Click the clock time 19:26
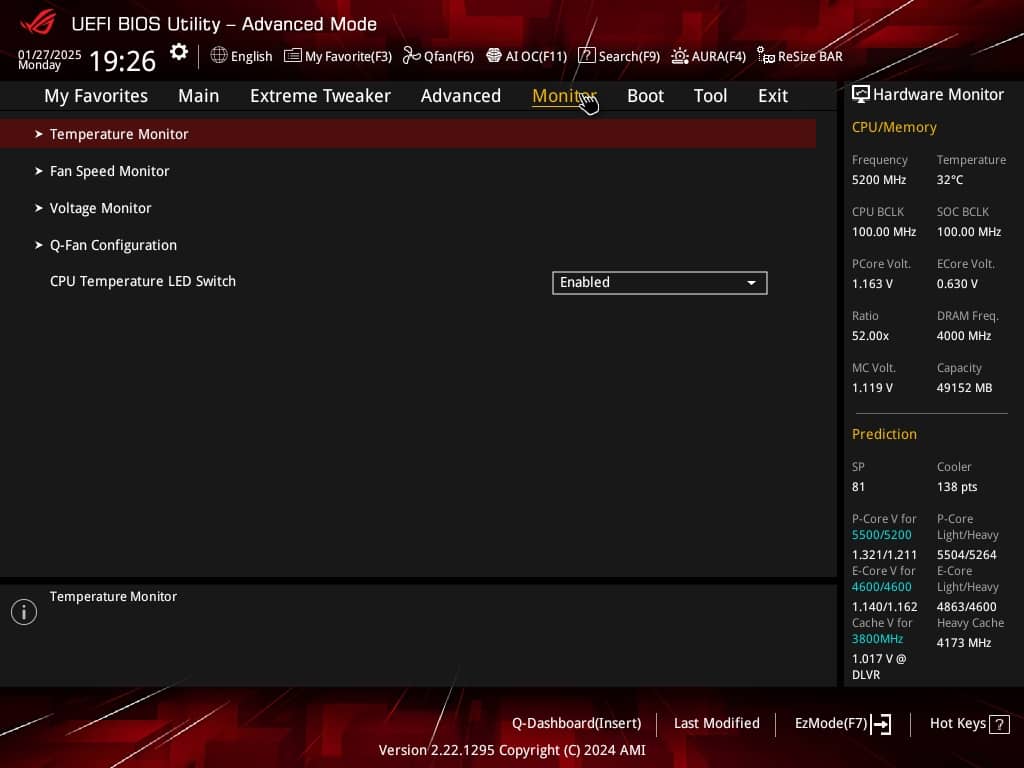This screenshot has height=768, width=1024. [x=122, y=61]
